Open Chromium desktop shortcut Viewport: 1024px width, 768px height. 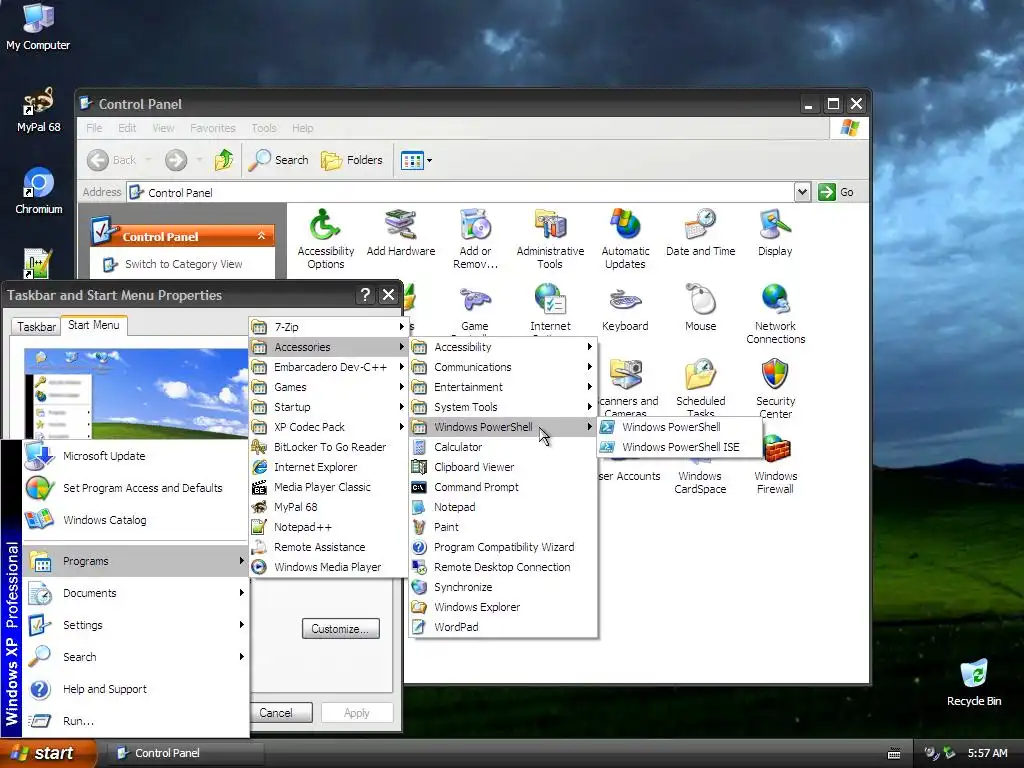(39, 191)
